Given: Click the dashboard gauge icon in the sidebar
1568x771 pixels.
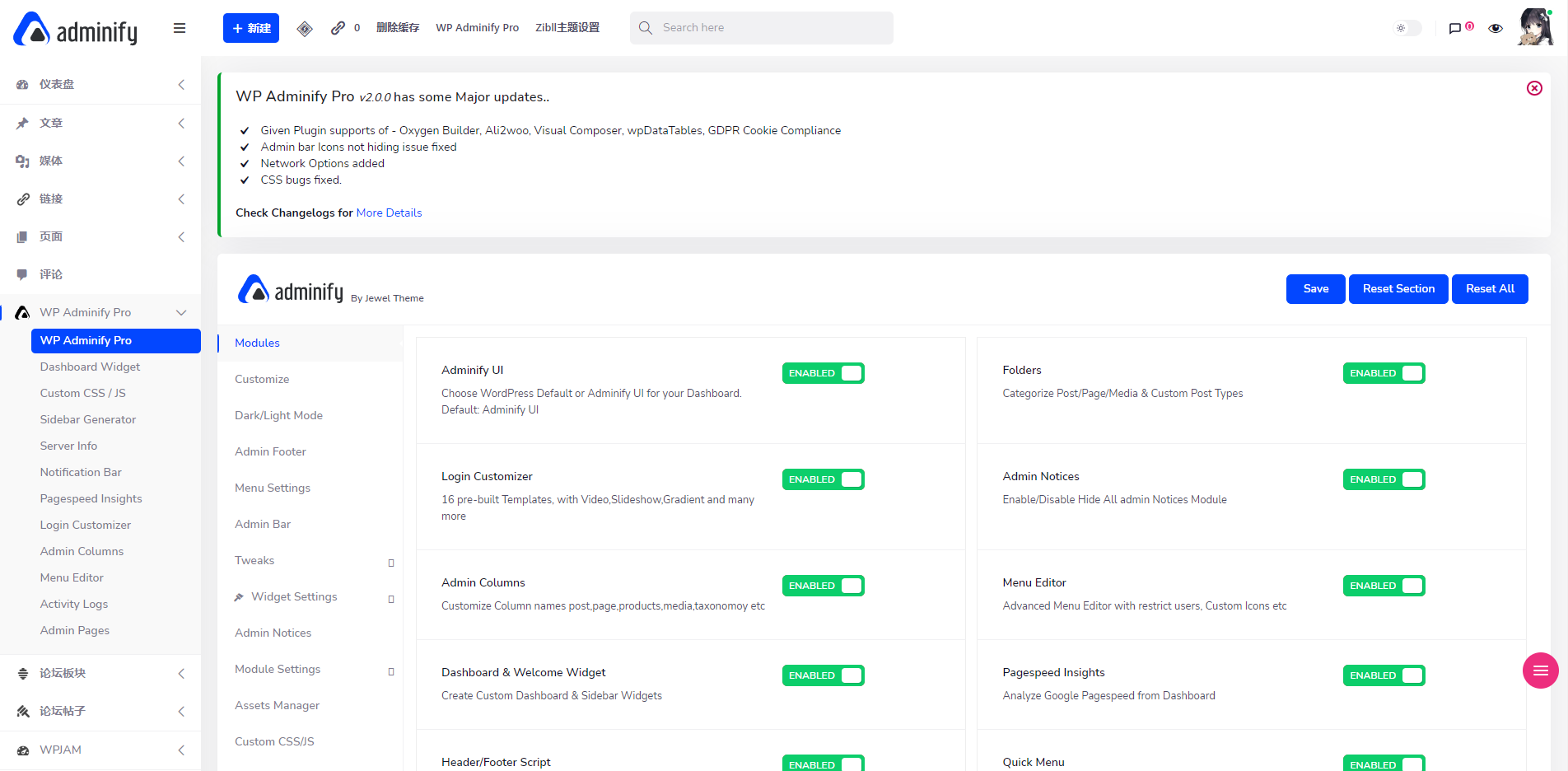Looking at the screenshot, I should (x=23, y=85).
